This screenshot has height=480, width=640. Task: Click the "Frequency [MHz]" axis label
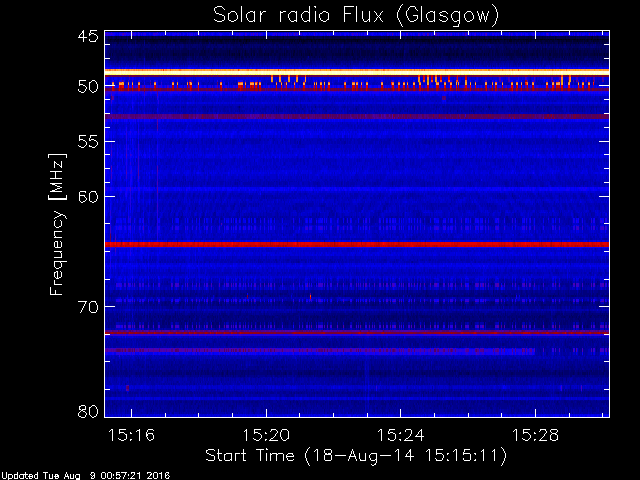pos(57,224)
